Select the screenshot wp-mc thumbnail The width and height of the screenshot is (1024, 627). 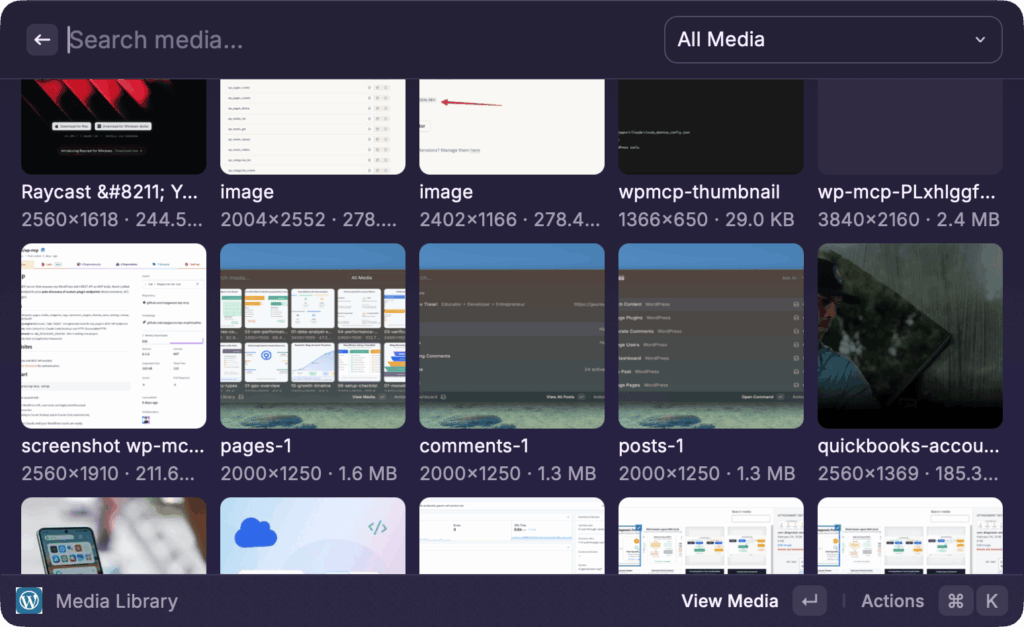click(x=113, y=335)
